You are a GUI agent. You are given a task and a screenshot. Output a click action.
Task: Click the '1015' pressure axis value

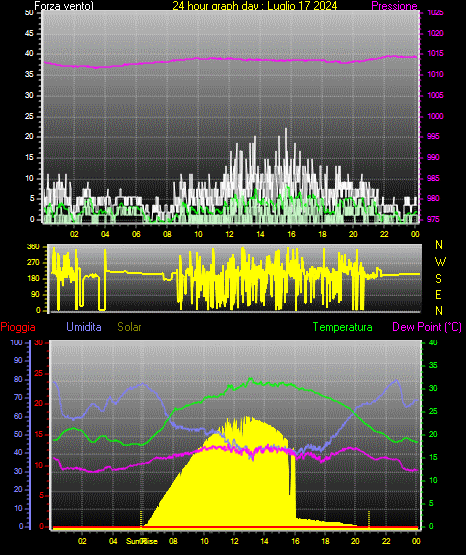[436, 53]
